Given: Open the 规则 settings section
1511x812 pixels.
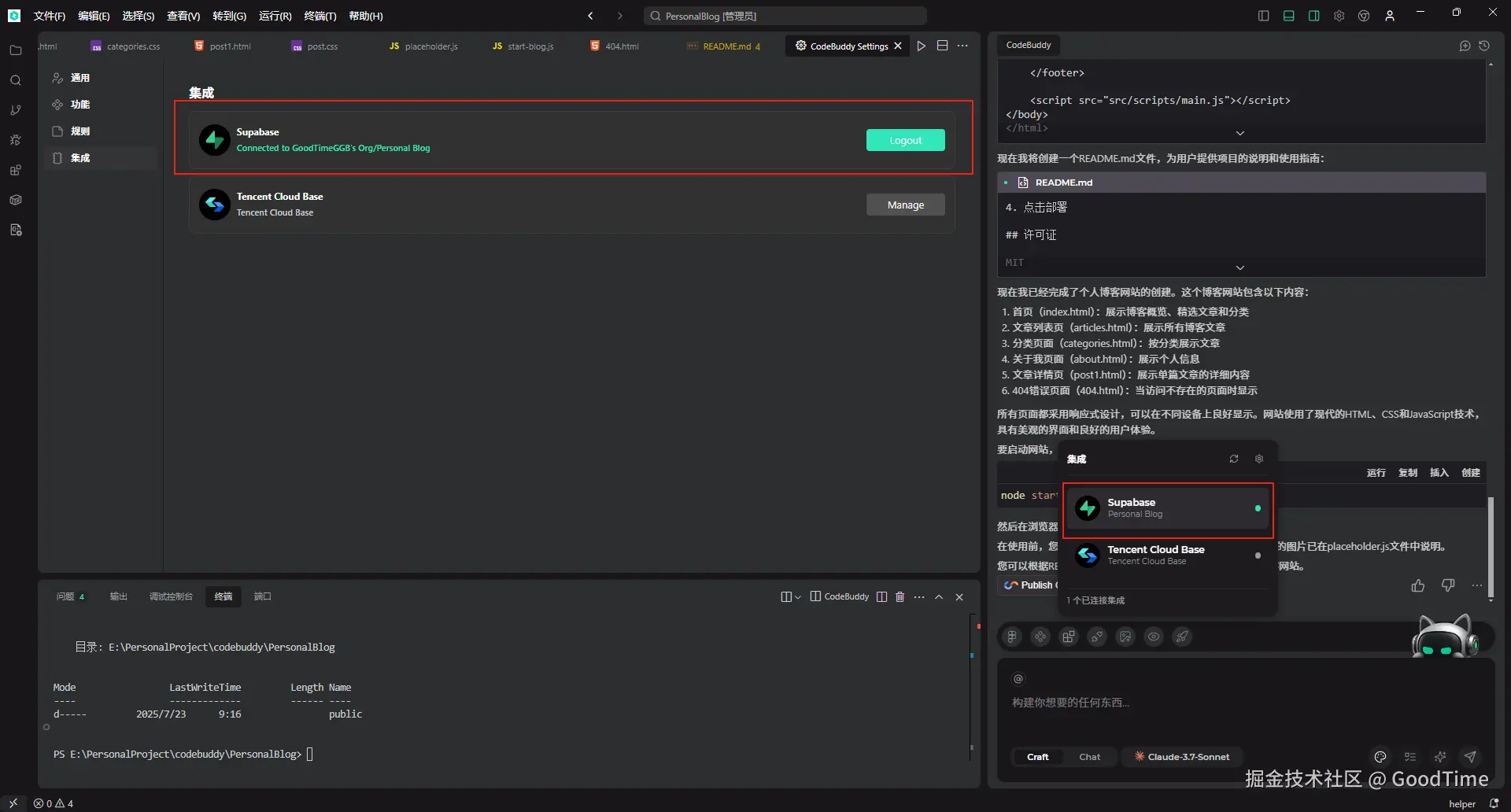Looking at the screenshot, I should [101, 131].
